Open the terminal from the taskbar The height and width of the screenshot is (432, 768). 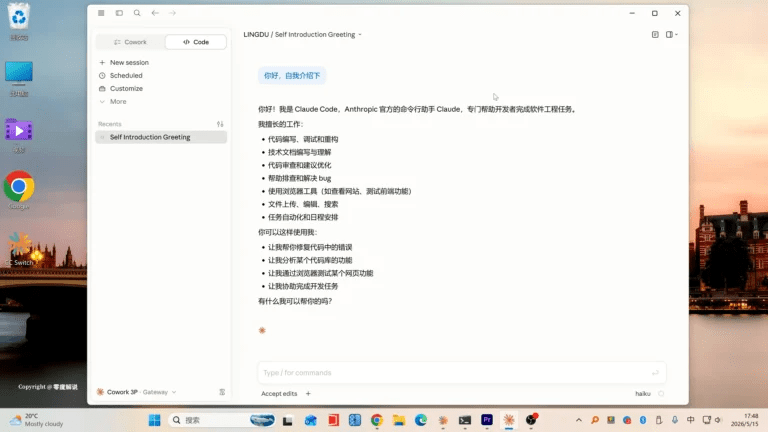point(465,420)
